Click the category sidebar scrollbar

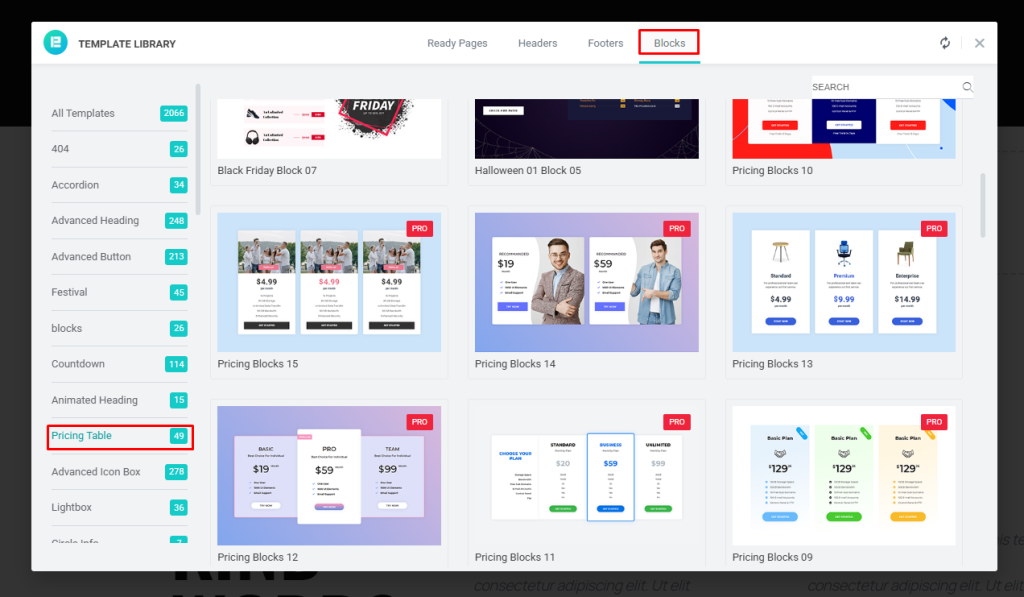click(198, 149)
